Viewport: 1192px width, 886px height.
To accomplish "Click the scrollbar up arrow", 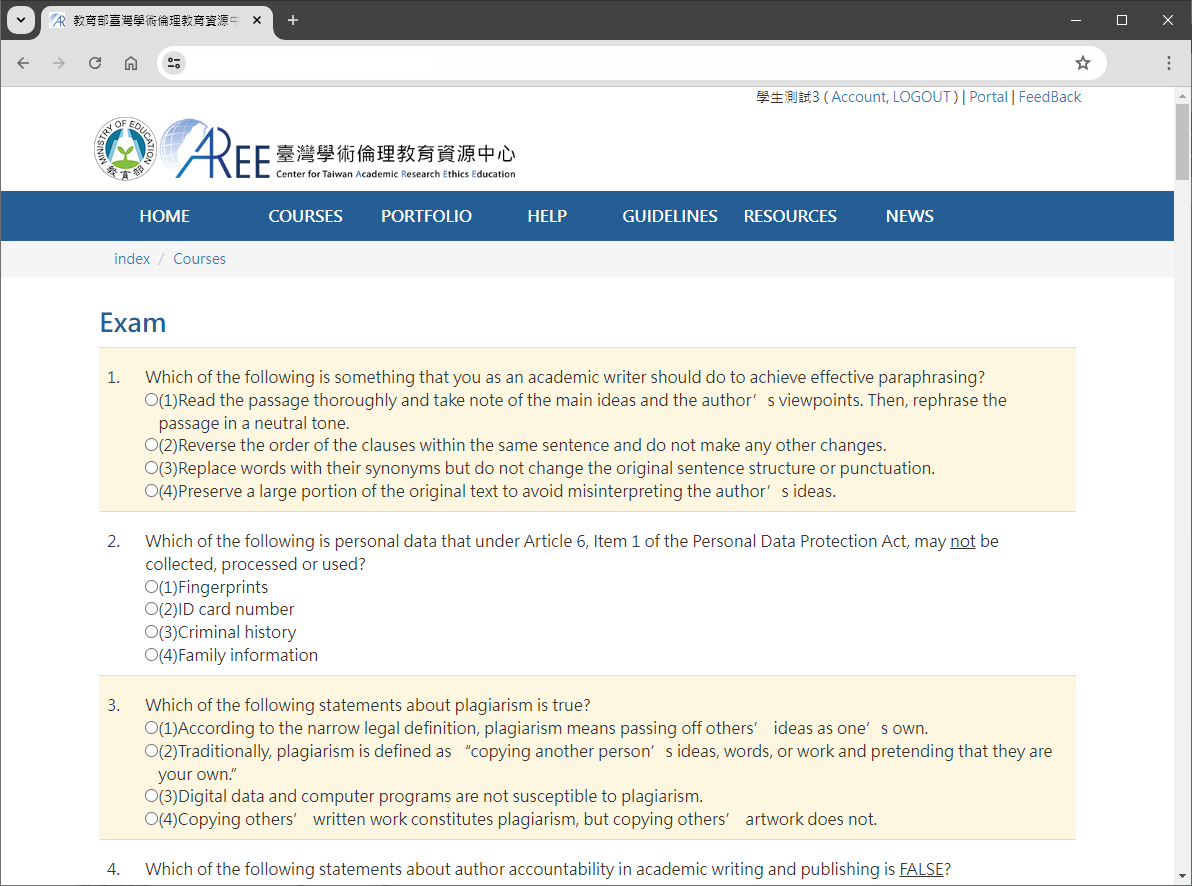I will 1182,96.
